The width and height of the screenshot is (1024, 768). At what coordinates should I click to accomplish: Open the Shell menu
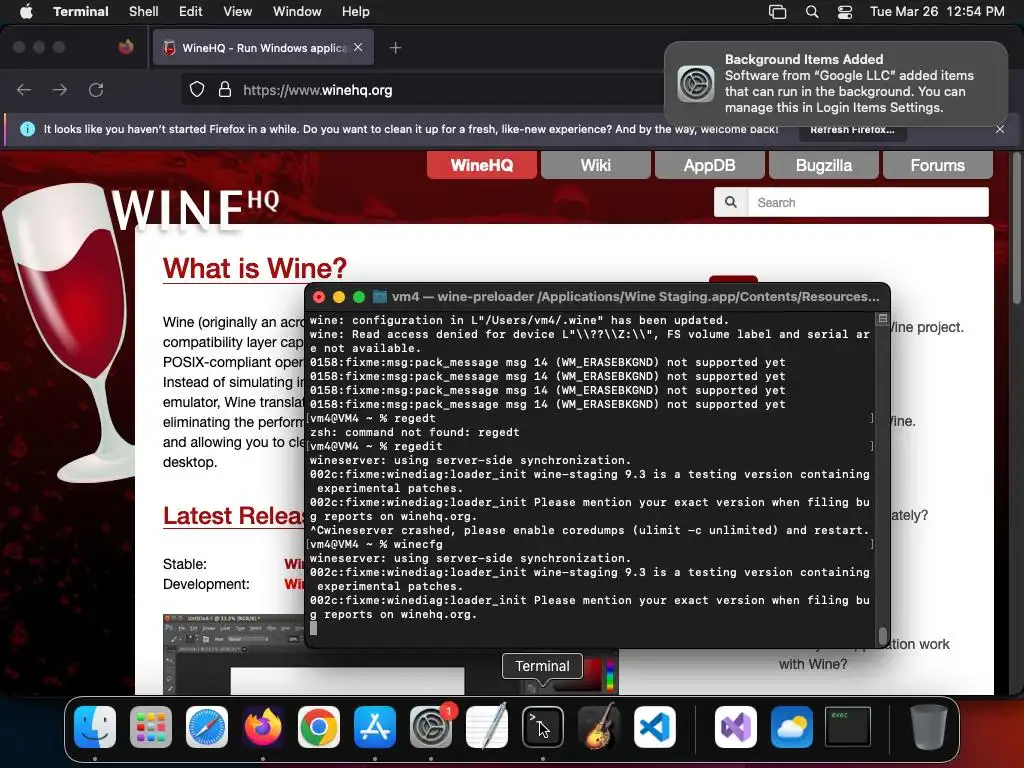[144, 12]
